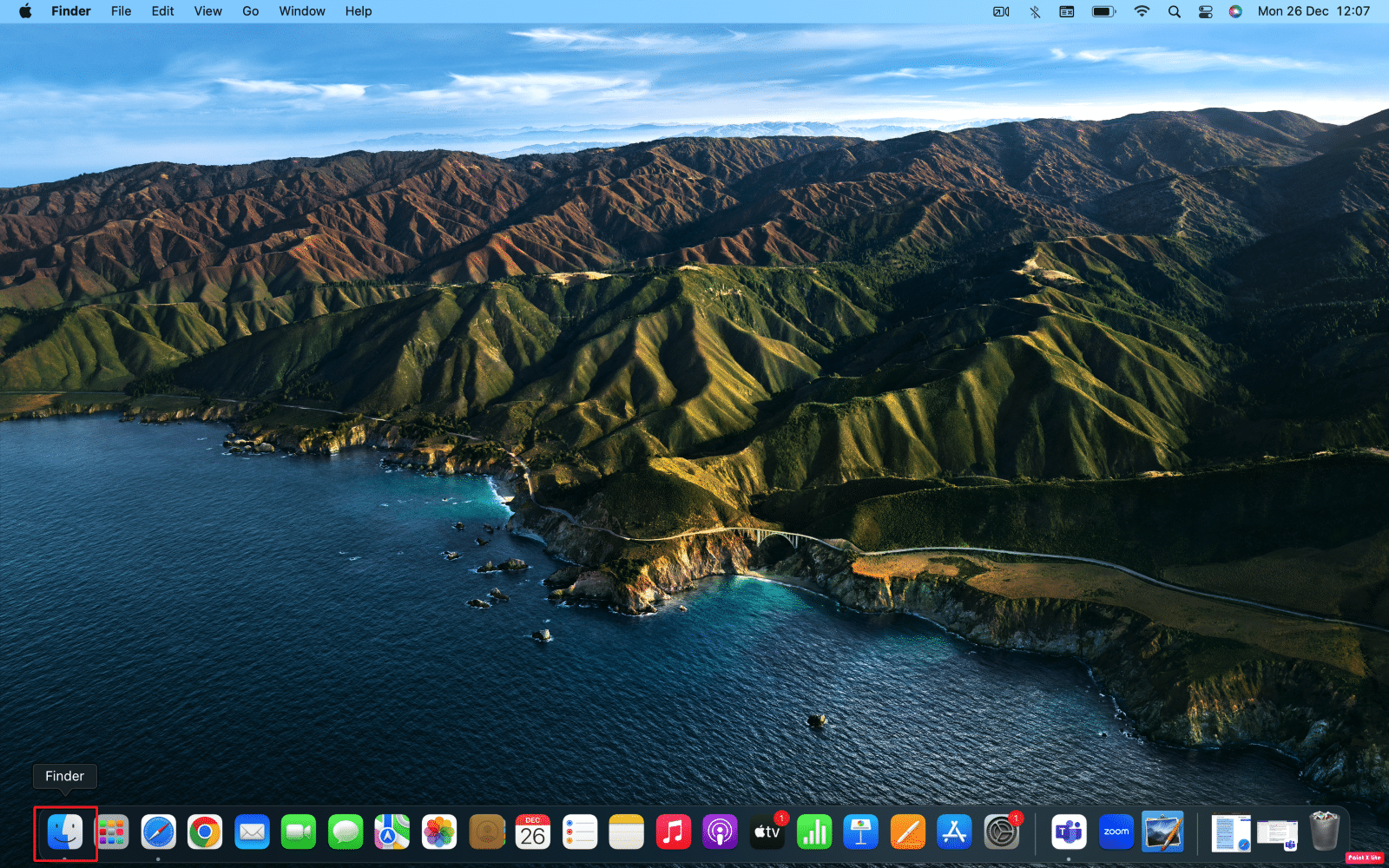Open the Wi-Fi status menu
Screen dimensions: 1389x868
tap(1142, 11)
